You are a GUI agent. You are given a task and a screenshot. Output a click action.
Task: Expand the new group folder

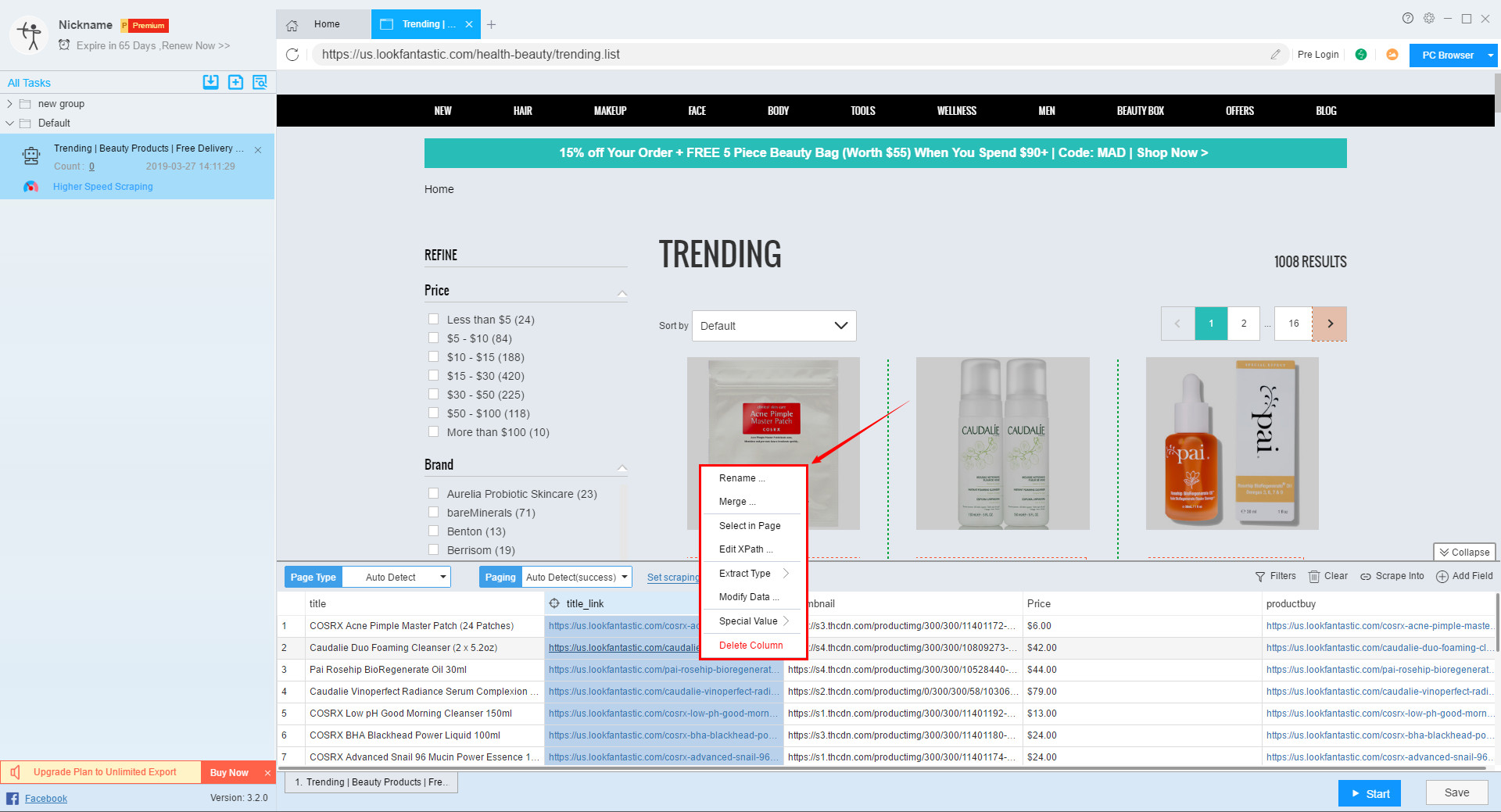[9, 103]
